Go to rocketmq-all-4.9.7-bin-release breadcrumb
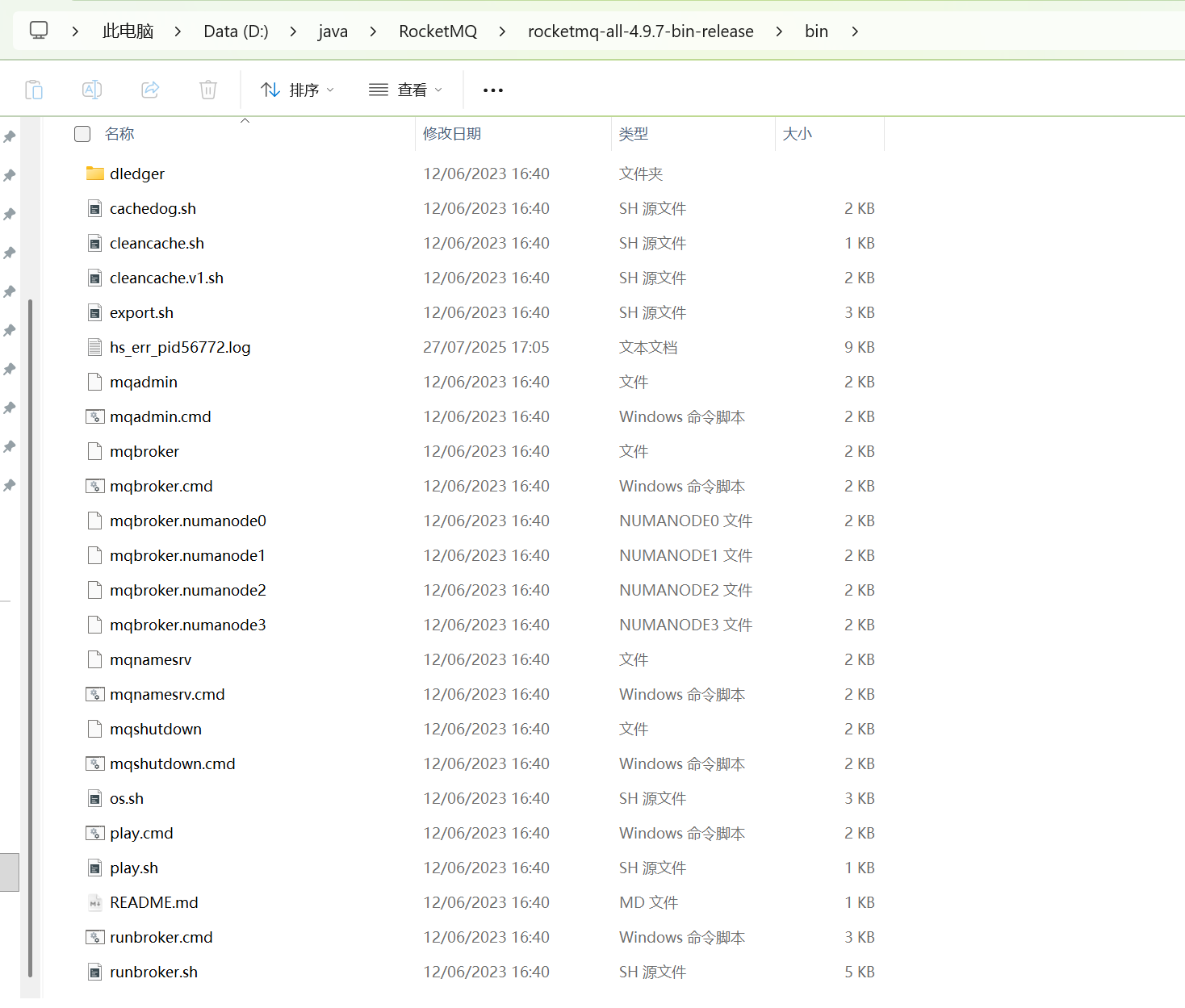The height and width of the screenshot is (1008, 1185). pyautogui.click(x=641, y=31)
